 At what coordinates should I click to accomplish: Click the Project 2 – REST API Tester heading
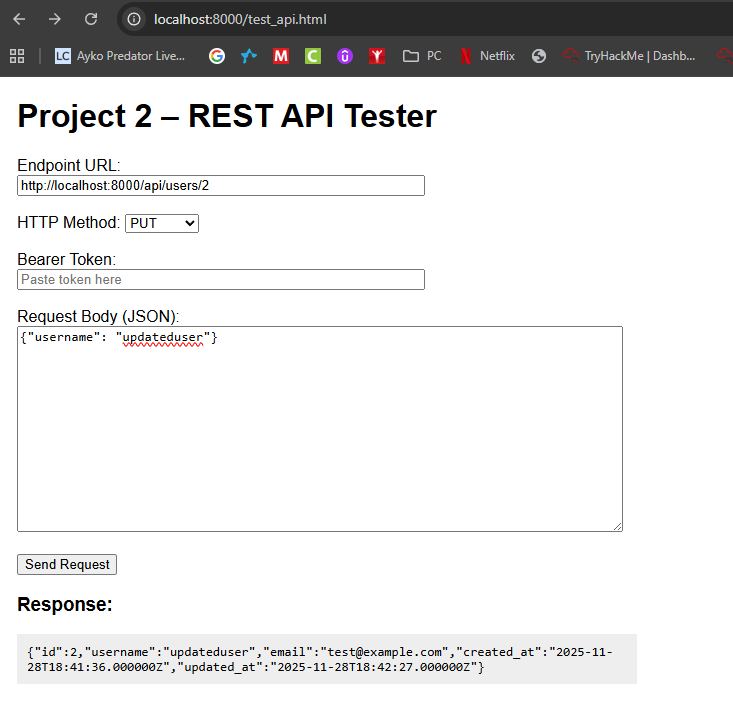[x=227, y=116]
